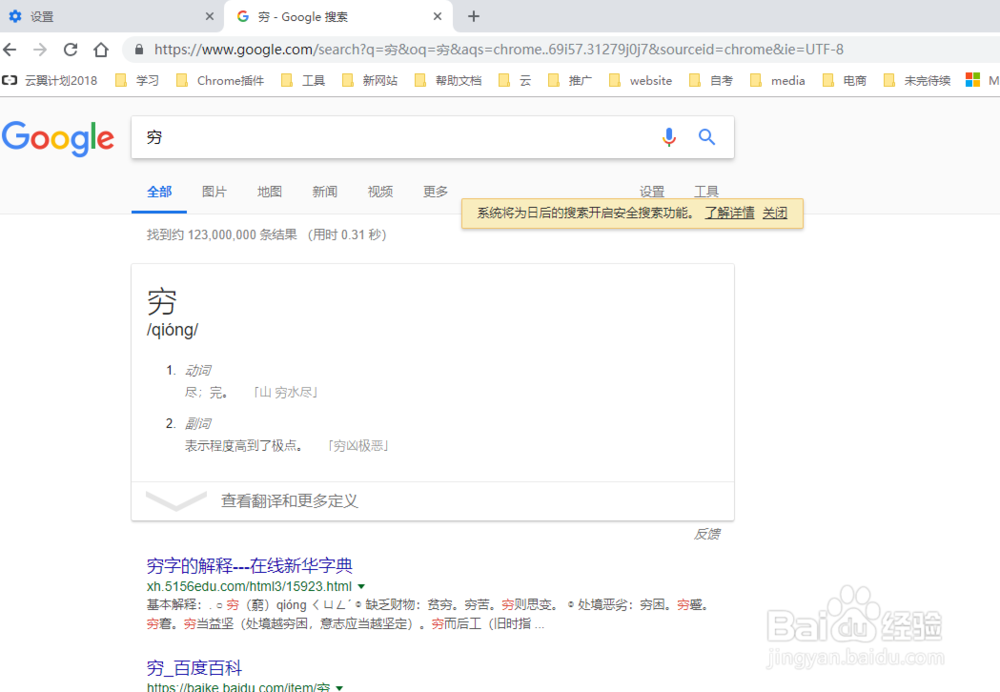Click the voice search microphone icon

[x=668, y=137]
